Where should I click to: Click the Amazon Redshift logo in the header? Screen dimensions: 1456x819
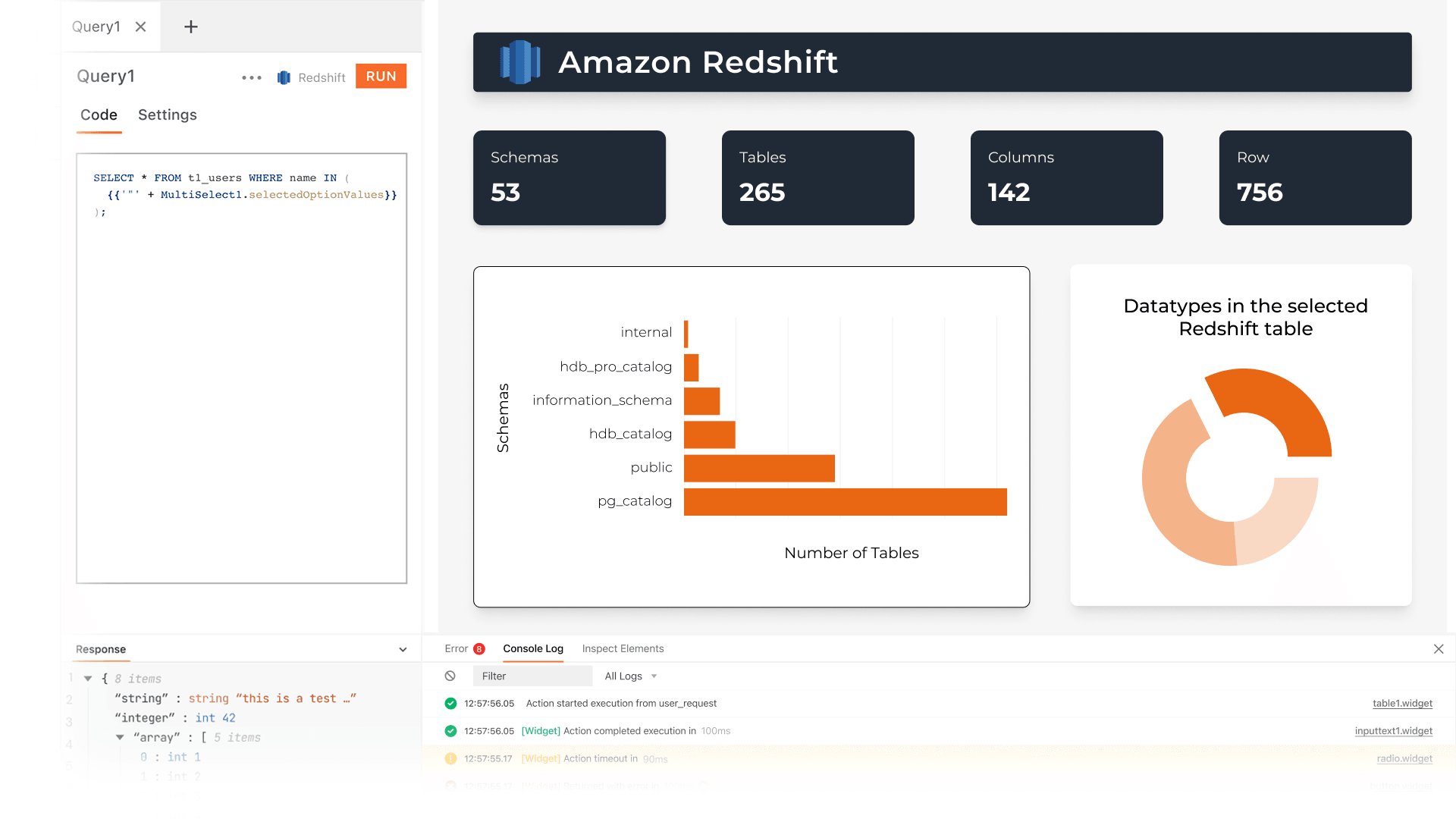[520, 62]
